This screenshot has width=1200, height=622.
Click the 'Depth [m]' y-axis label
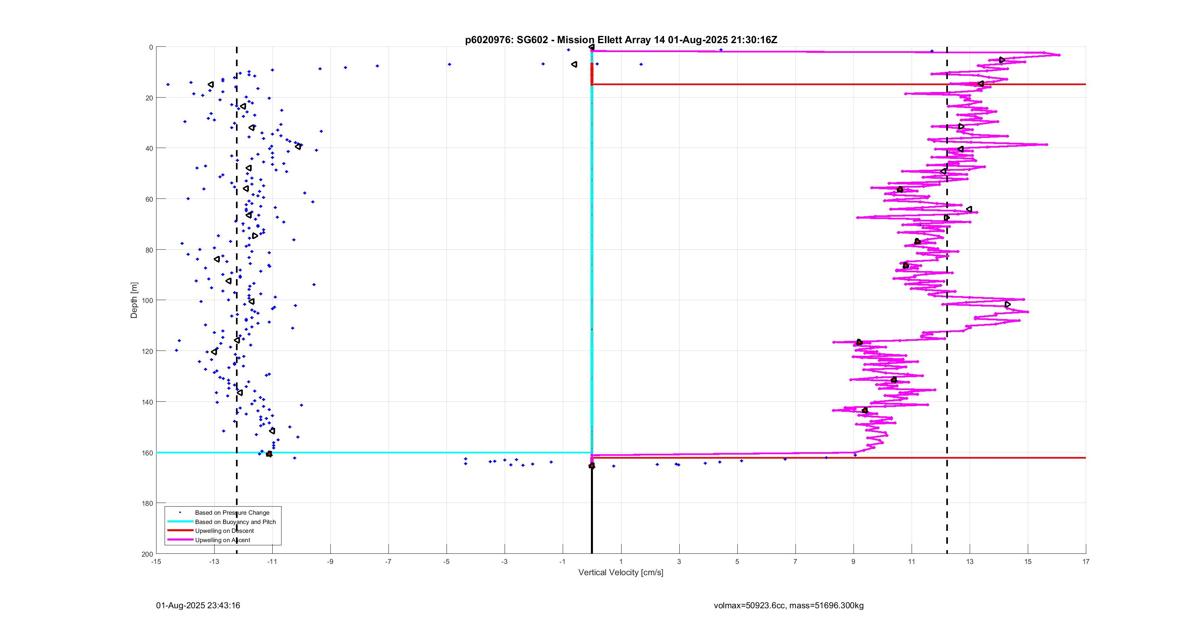(133, 300)
